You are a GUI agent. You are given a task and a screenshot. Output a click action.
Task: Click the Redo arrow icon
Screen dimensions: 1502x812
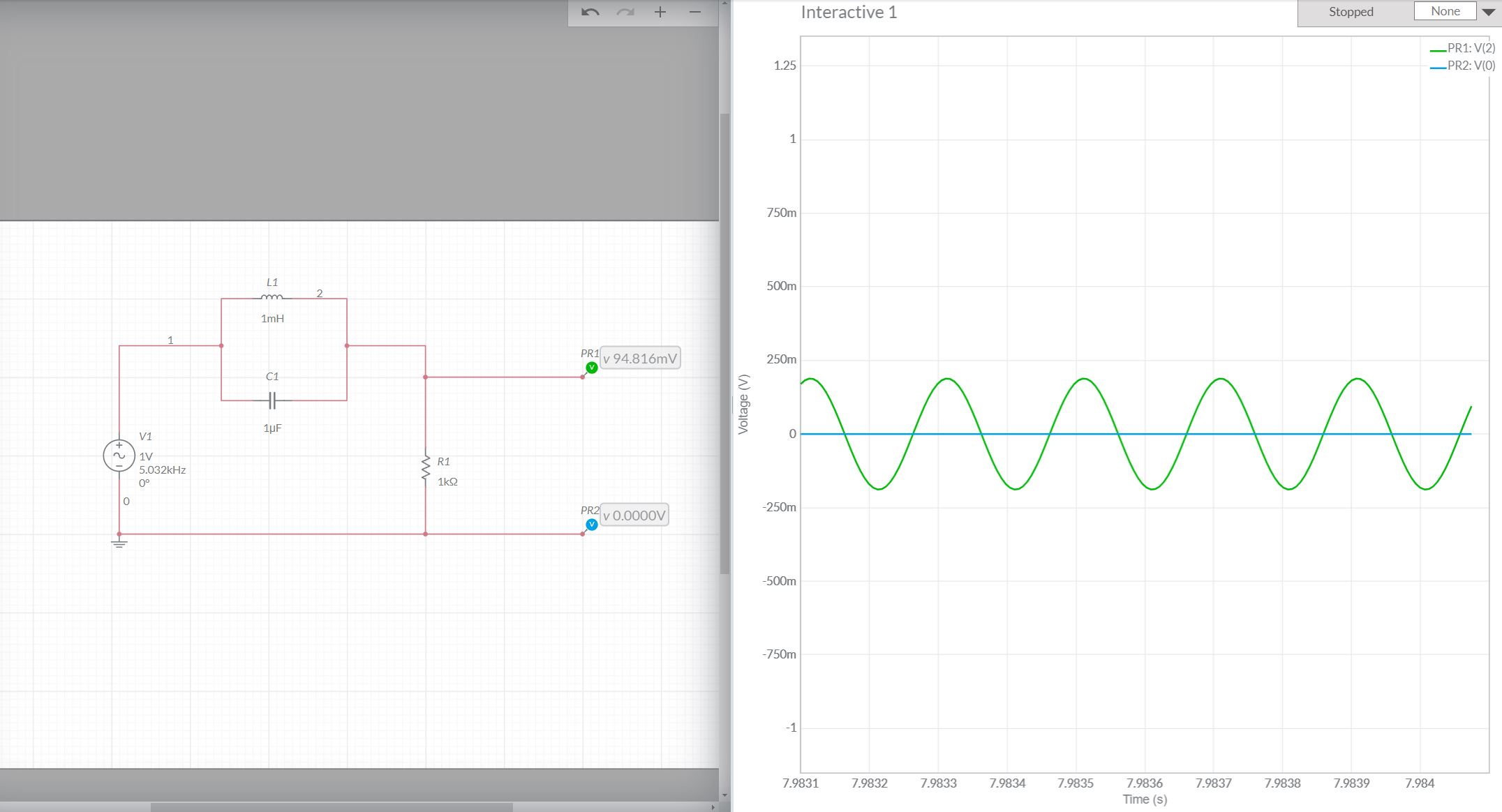click(625, 11)
